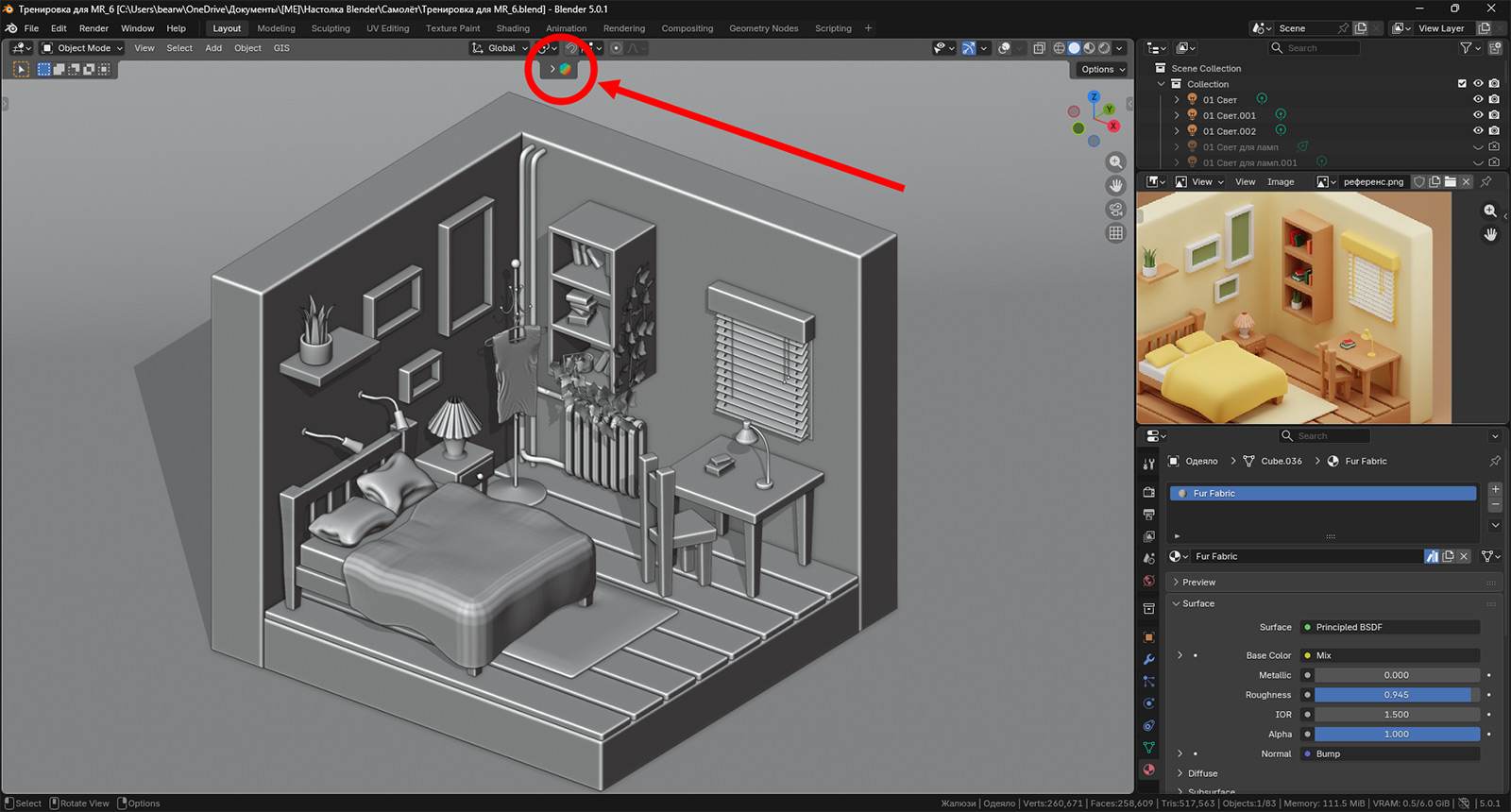The width and height of the screenshot is (1511, 812).
Task: Click the zoom magnifier in the 3D viewport
Action: click(1115, 162)
